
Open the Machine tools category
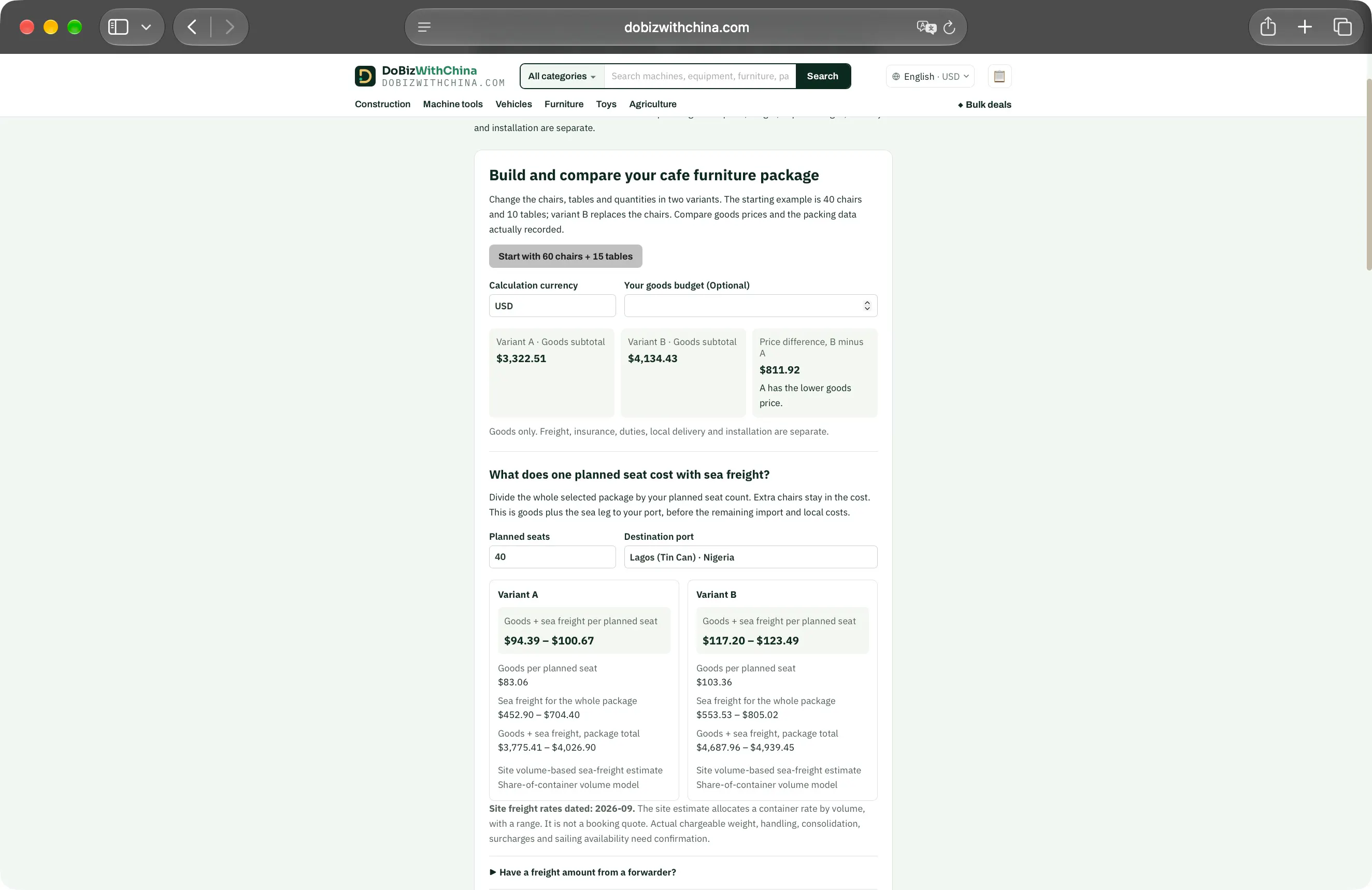[452, 104]
